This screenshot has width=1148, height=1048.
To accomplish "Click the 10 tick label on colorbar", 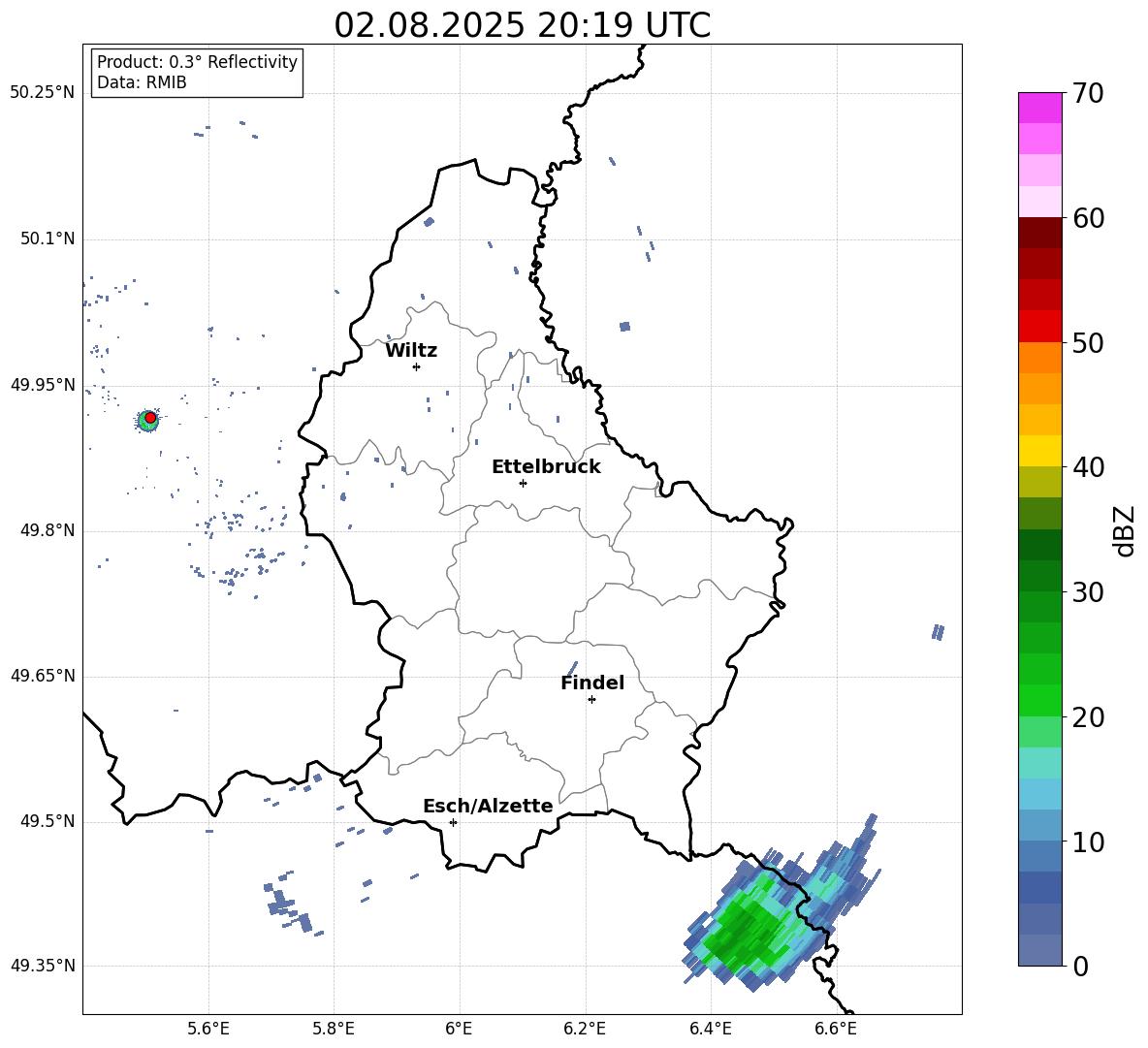I will point(1088,842).
